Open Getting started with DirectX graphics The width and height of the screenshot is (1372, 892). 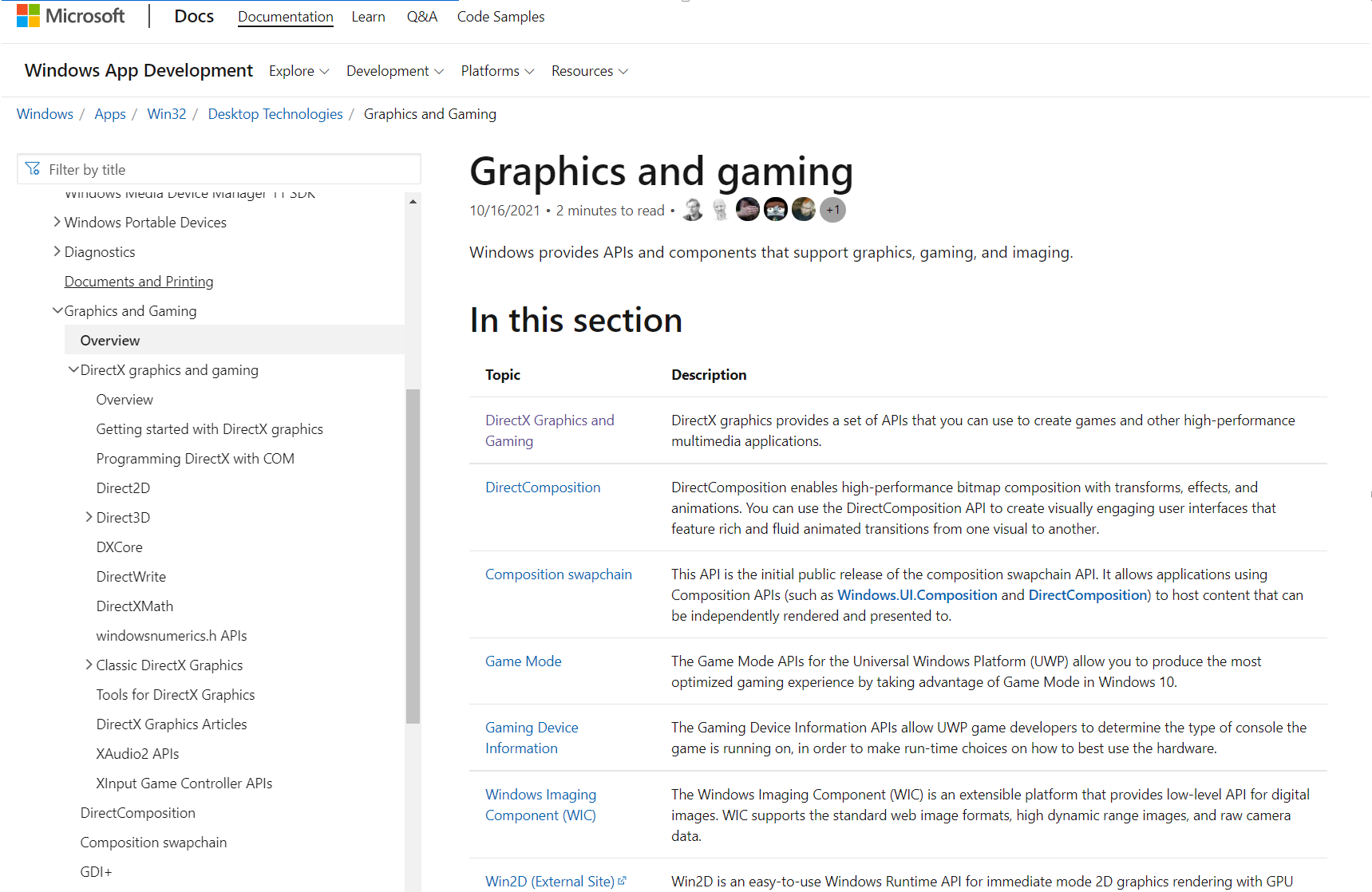pyautogui.click(x=210, y=428)
